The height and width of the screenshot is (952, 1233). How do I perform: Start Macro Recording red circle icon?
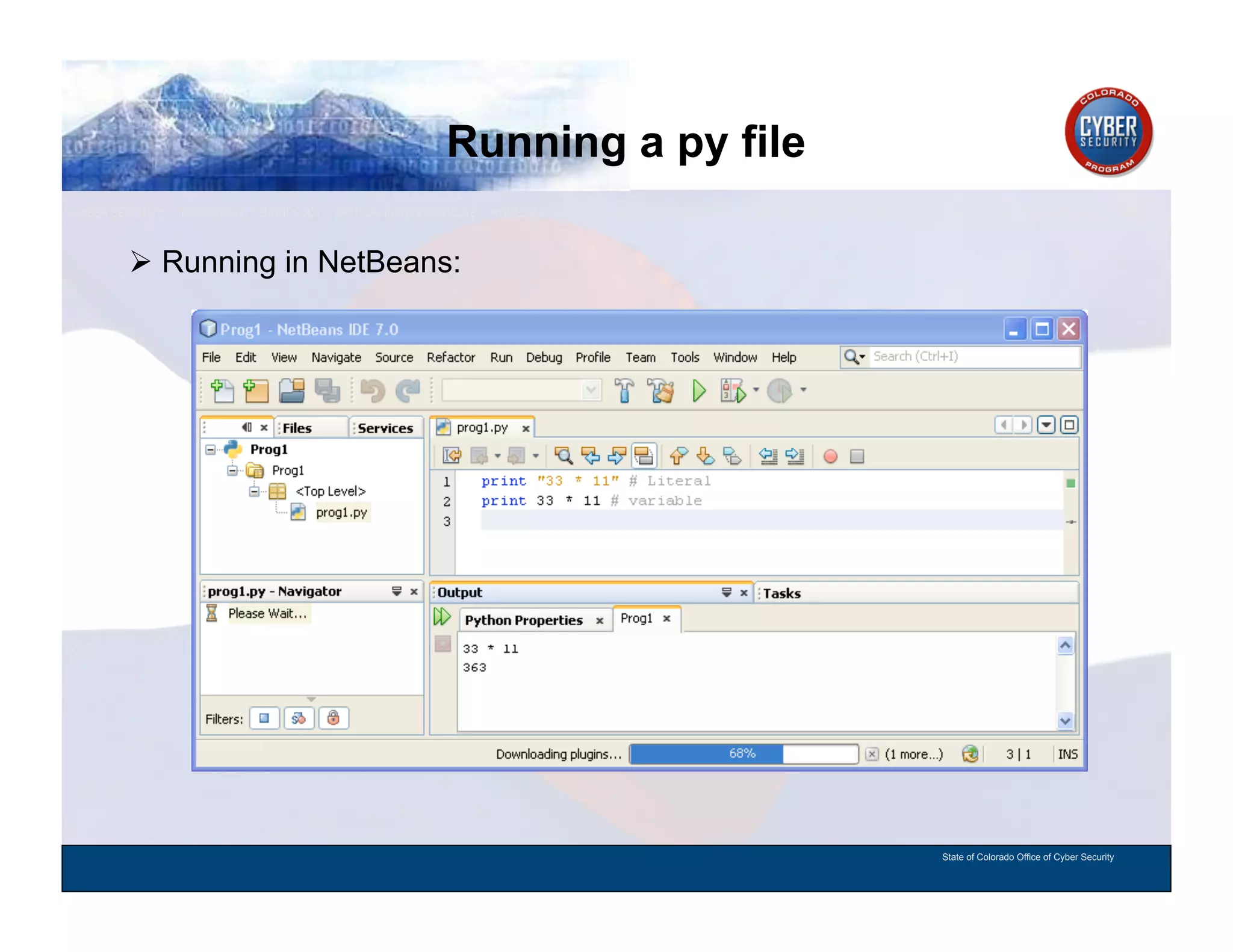[830, 456]
